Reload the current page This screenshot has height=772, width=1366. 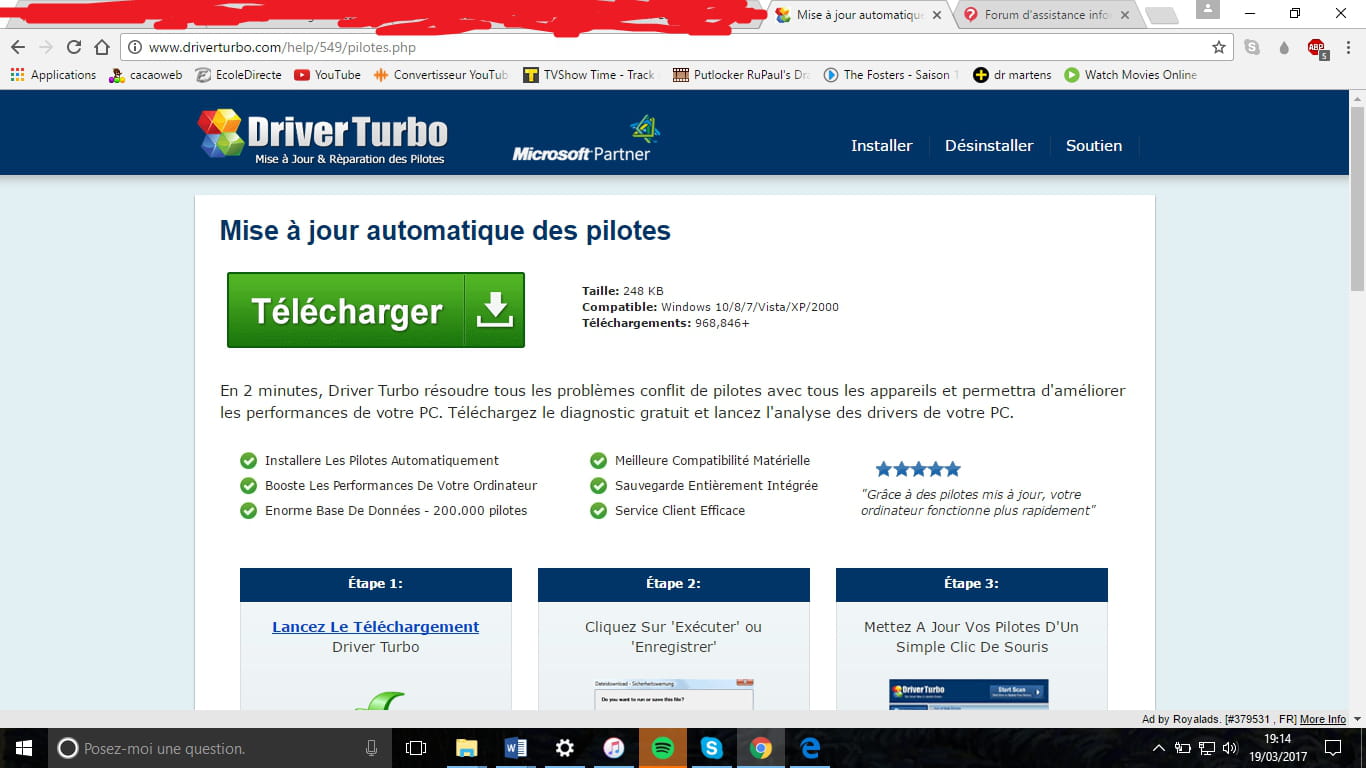tap(73, 47)
